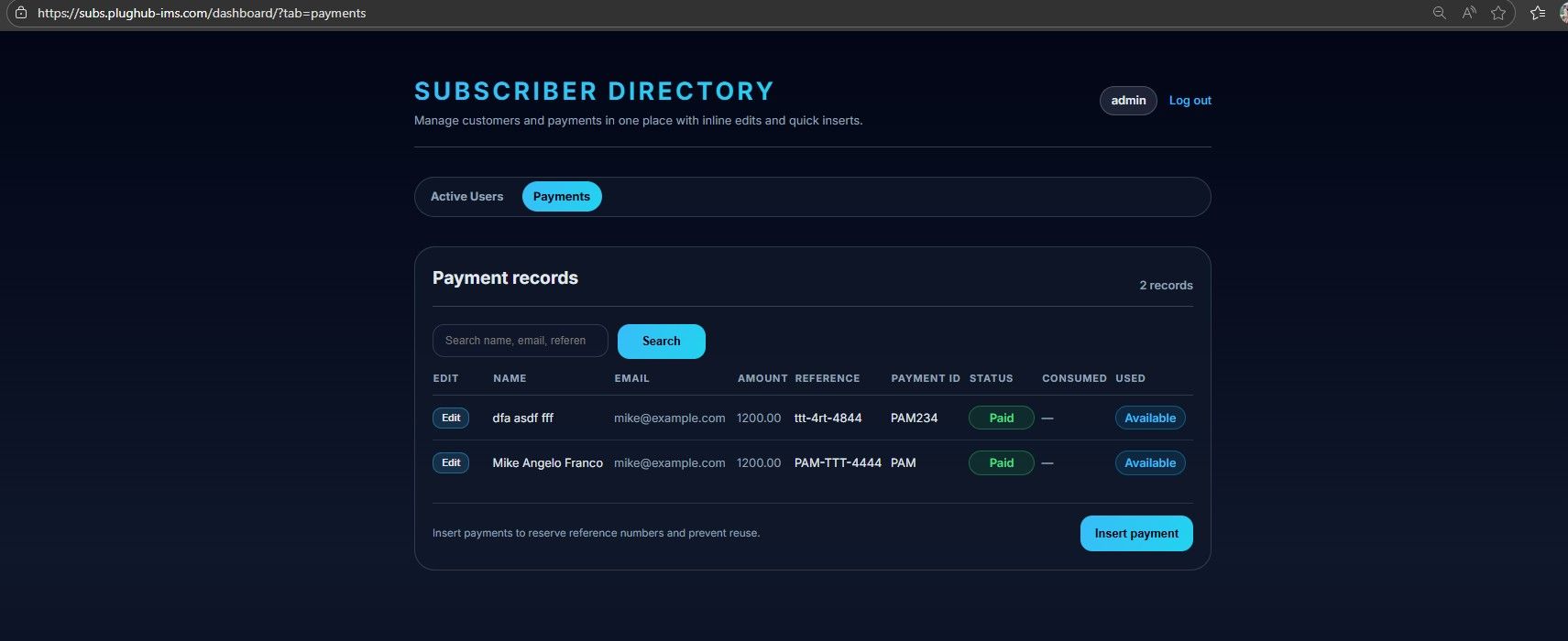Open the Read aloud icon
The width and height of the screenshot is (1568, 641).
click(1469, 13)
